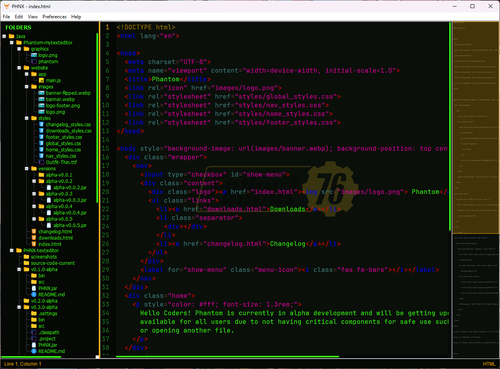Click the folder icon beside v0.2.0-alpha
This screenshot has height=369, width=500.
pyautogui.click(x=26, y=301)
